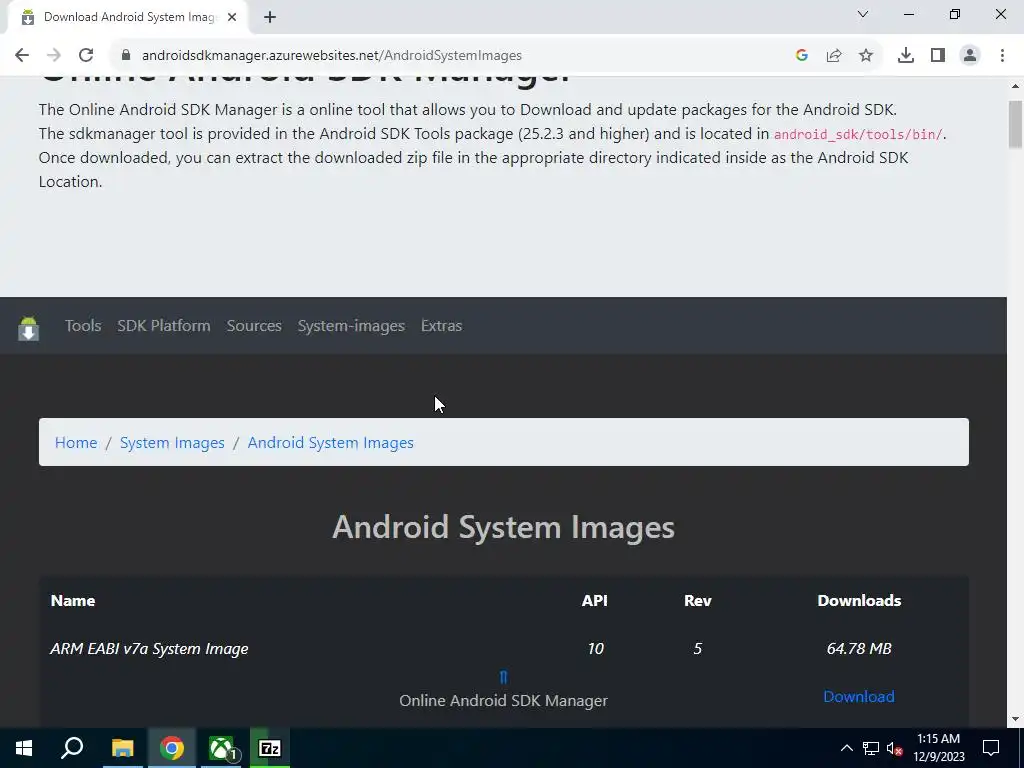This screenshot has width=1024, height=768.
Task: Open the SDK Platform navbar item
Action: point(164,326)
